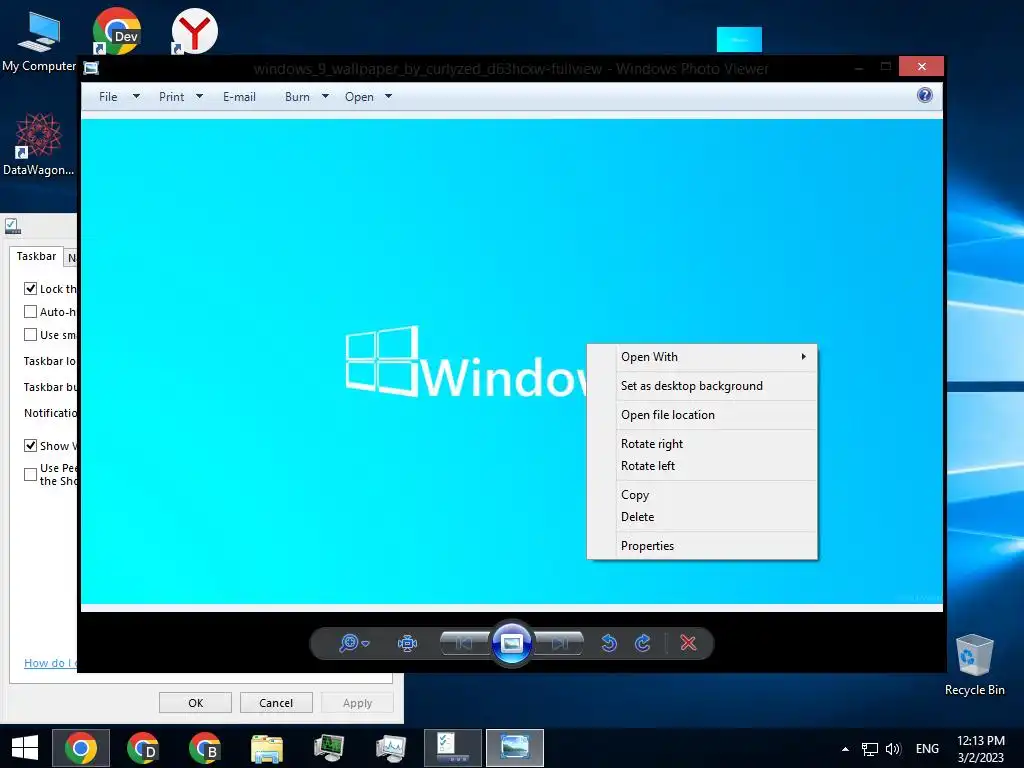Open Resource Monitor taskbar icon
Viewport: 1024px width, 768px height.
coord(391,748)
